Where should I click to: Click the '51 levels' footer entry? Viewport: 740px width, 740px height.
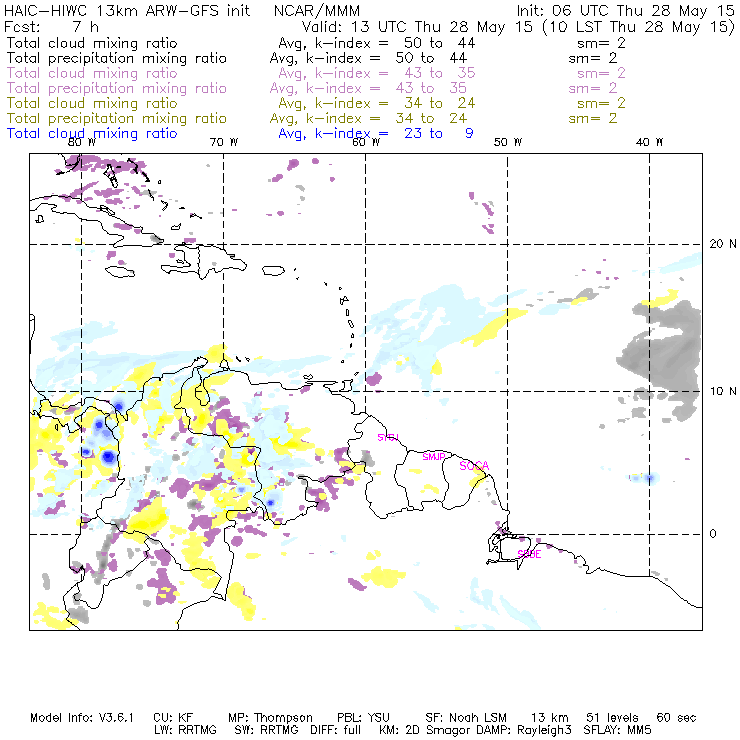coord(612,718)
